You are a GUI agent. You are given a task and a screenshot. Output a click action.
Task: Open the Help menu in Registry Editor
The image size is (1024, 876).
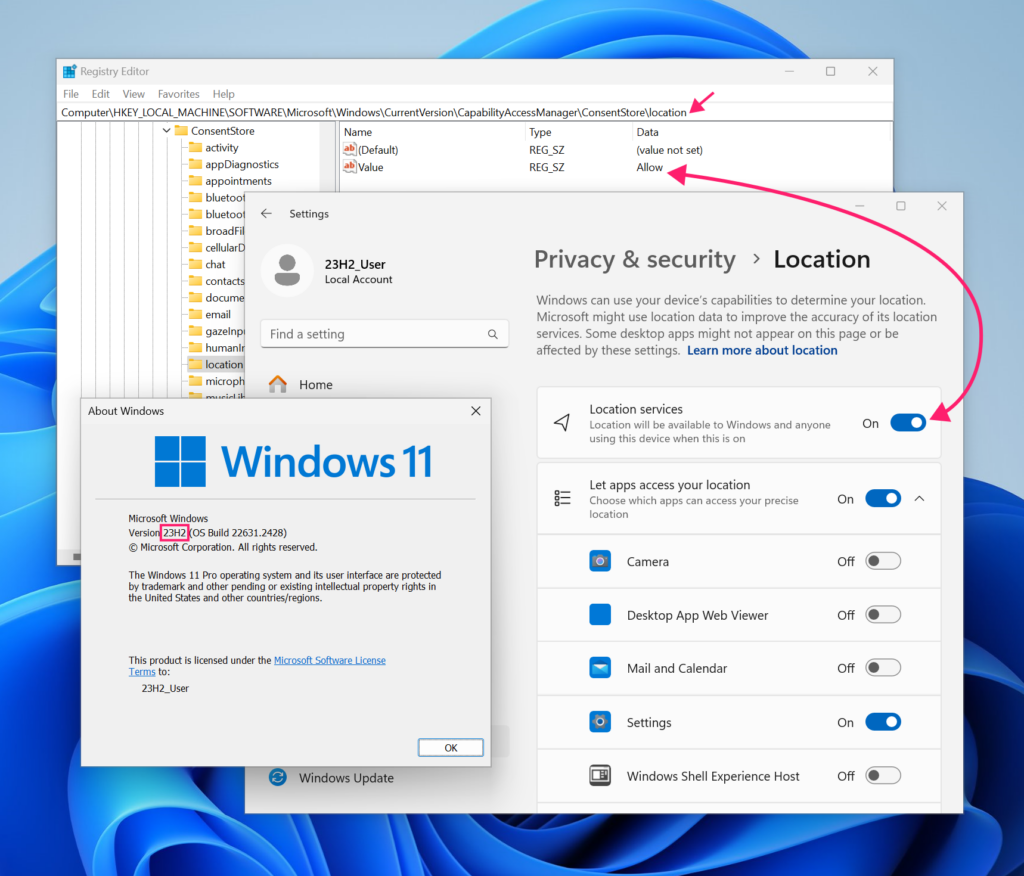[223, 94]
